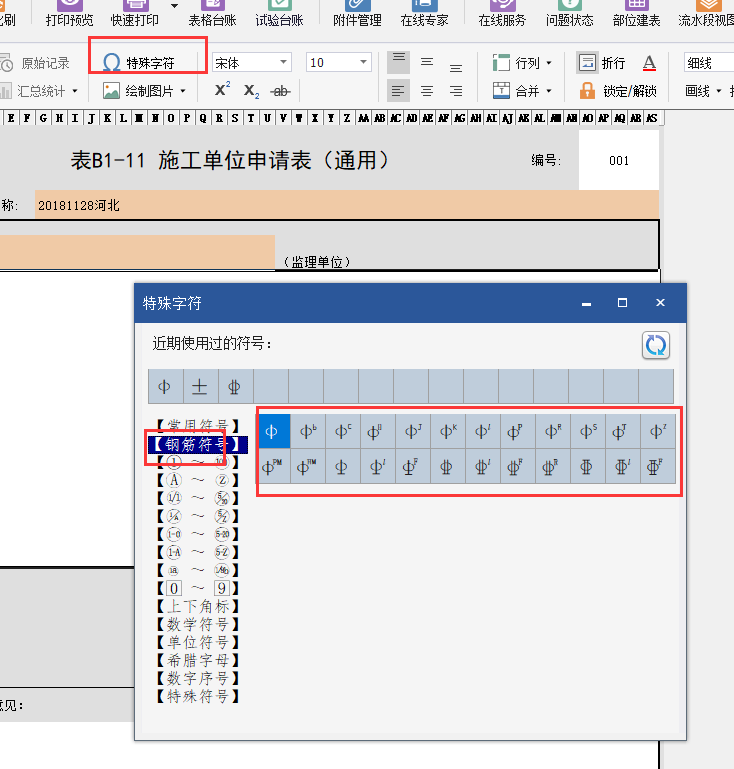Expand the 汇总统计 dropdown arrow
The image size is (734, 769).
(x=75, y=91)
